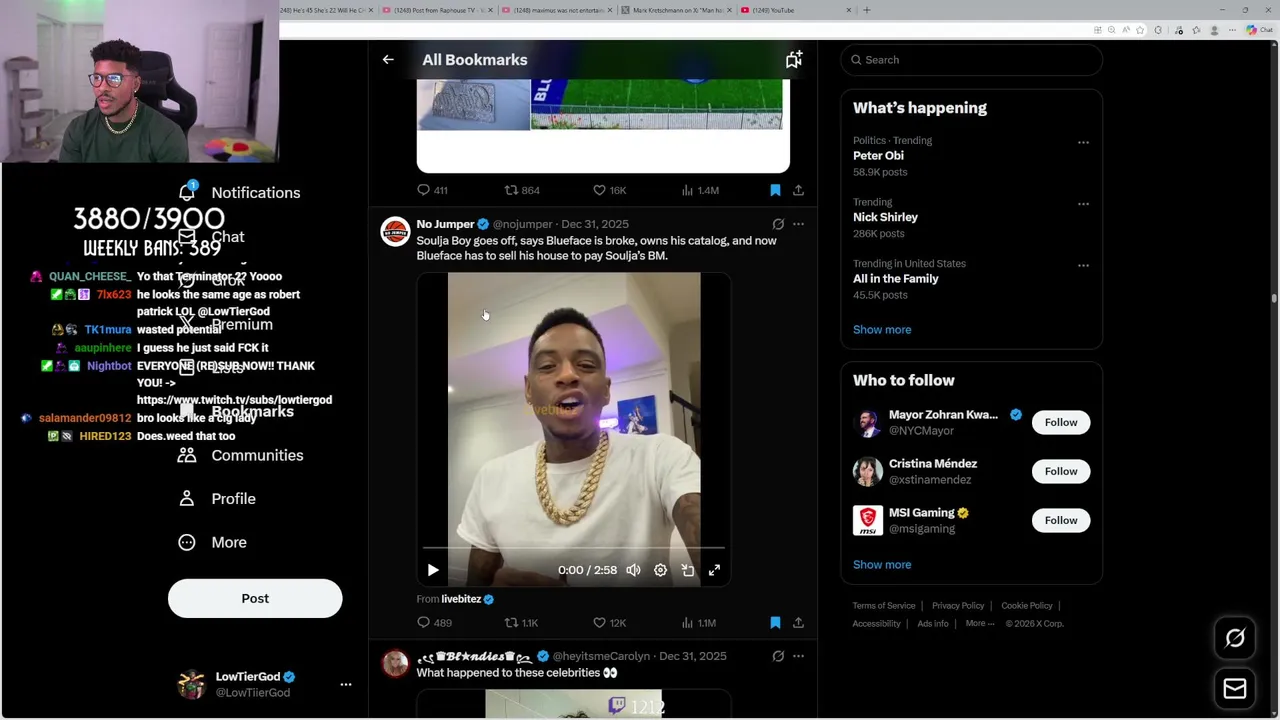The image size is (1280, 720).
Task: Open the Peter Obi trend
Action: point(878,156)
